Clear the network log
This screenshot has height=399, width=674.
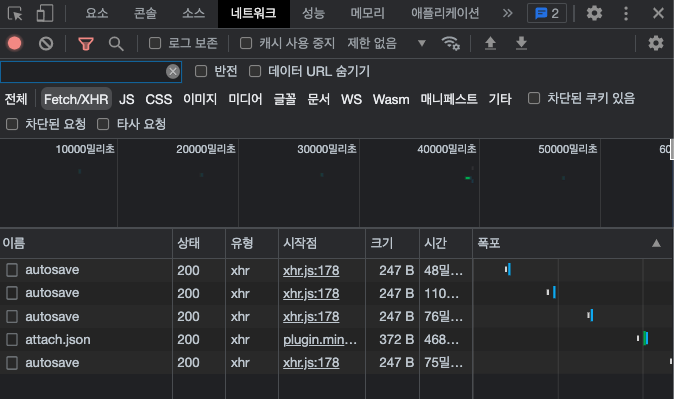46,43
